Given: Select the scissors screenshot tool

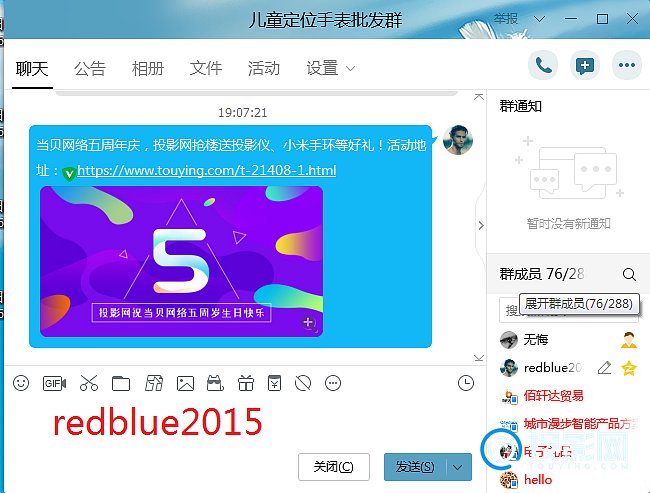Looking at the screenshot, I should pos(89,383).
